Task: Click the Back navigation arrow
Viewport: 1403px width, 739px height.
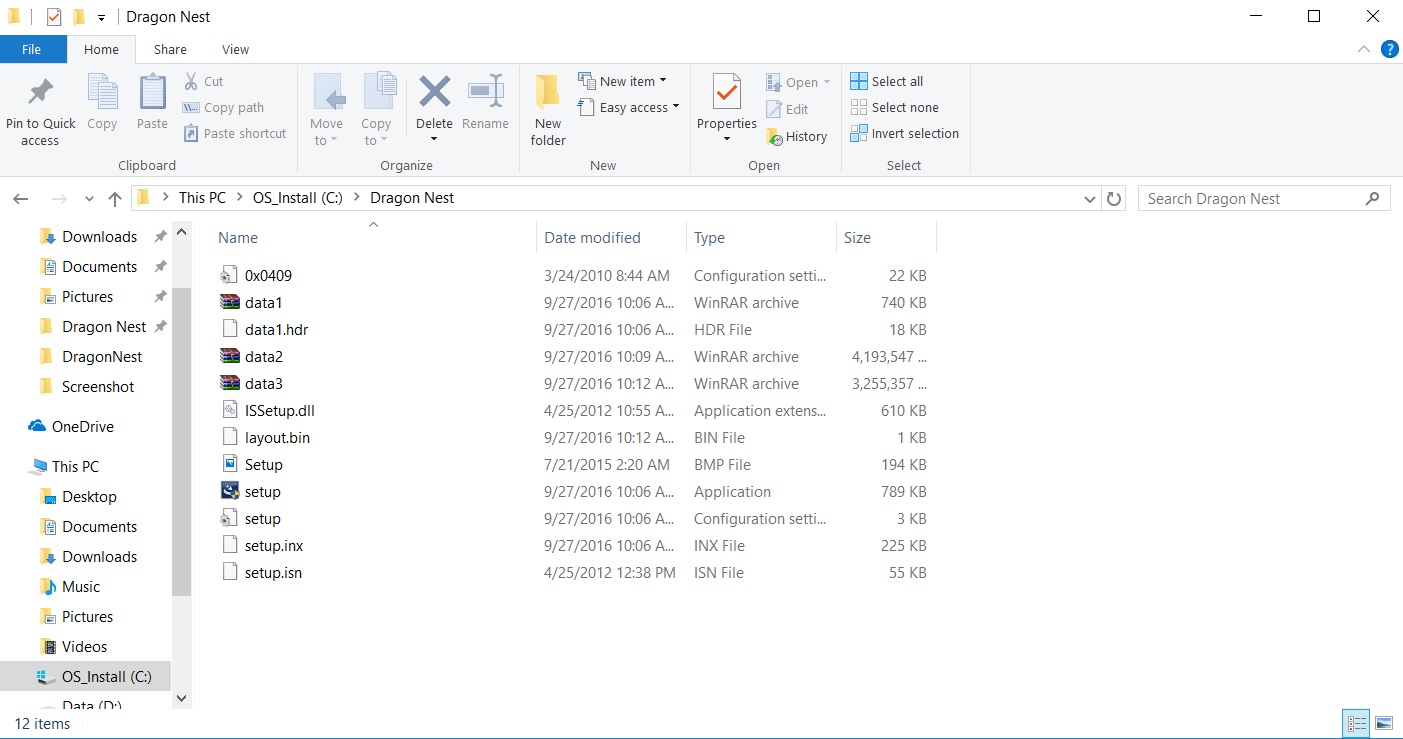Action: [21, 198]
